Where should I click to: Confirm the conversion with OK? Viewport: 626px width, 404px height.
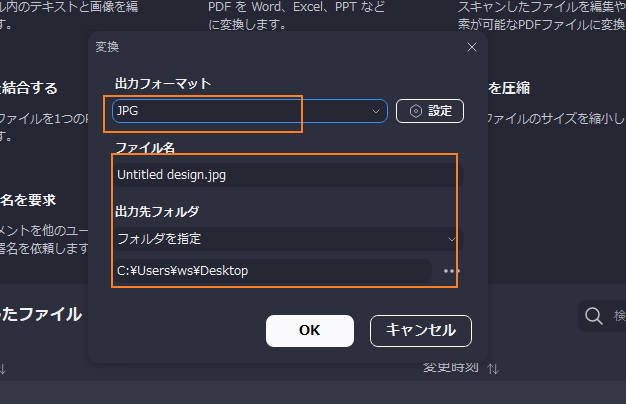pyautogui.click(x=310, y=331)
